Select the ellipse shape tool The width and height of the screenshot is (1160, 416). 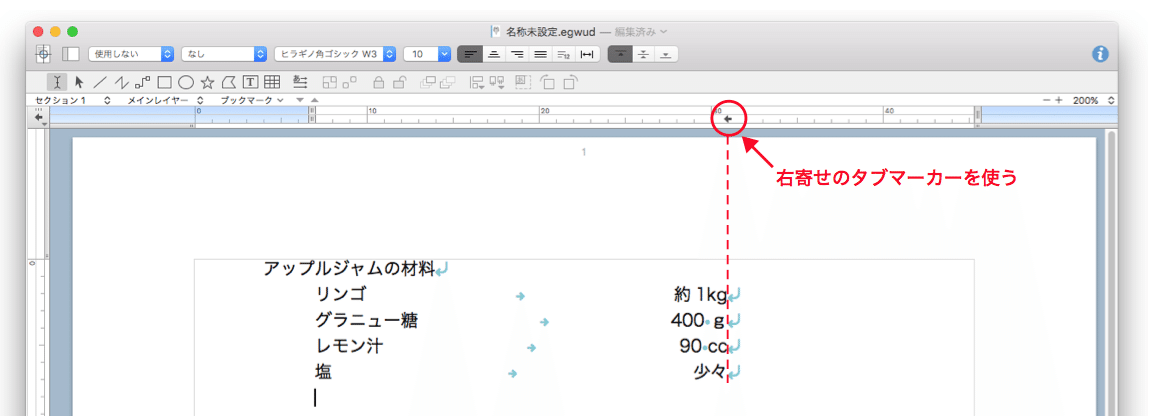(186, 82)
